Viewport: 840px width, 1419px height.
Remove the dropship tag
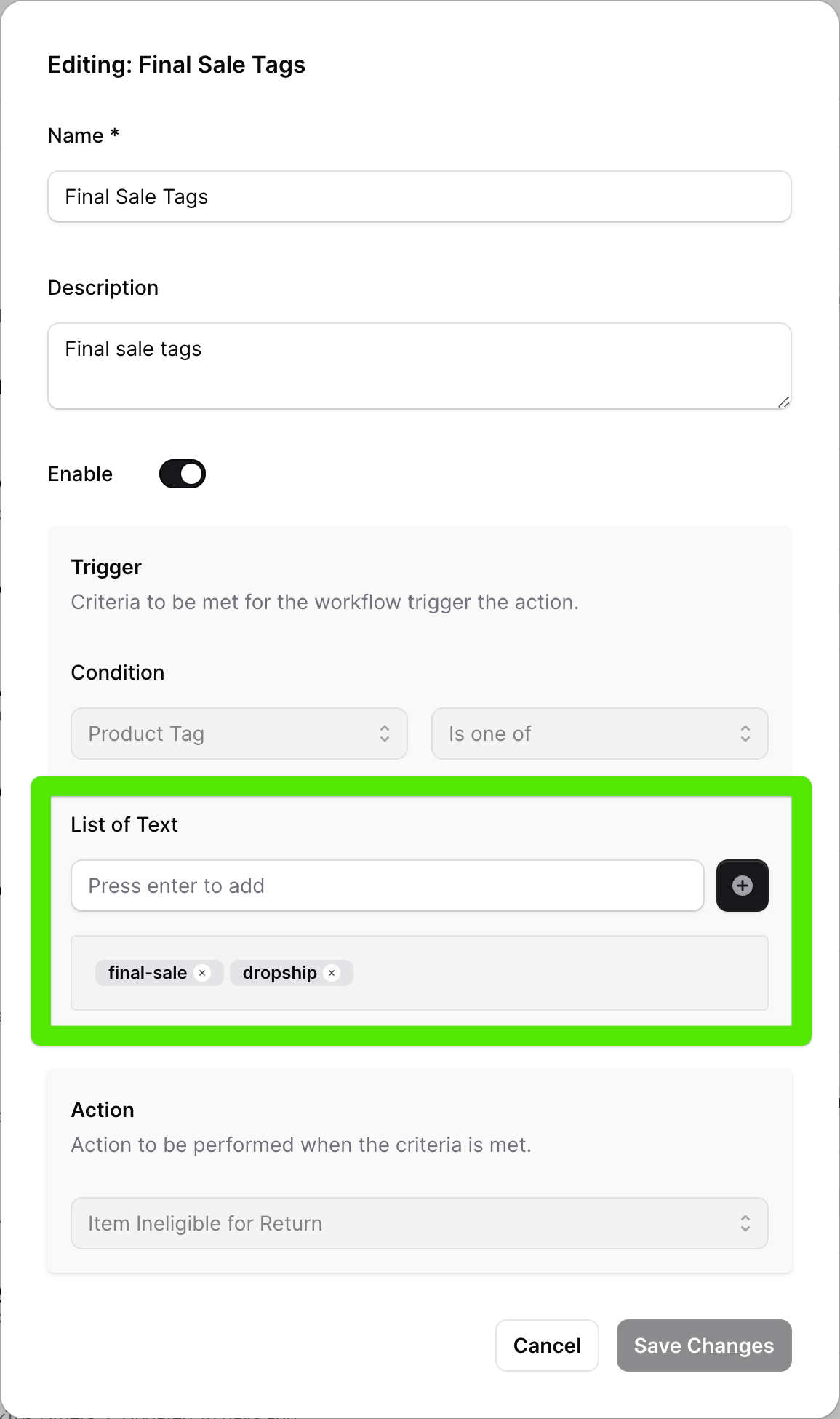332,973
